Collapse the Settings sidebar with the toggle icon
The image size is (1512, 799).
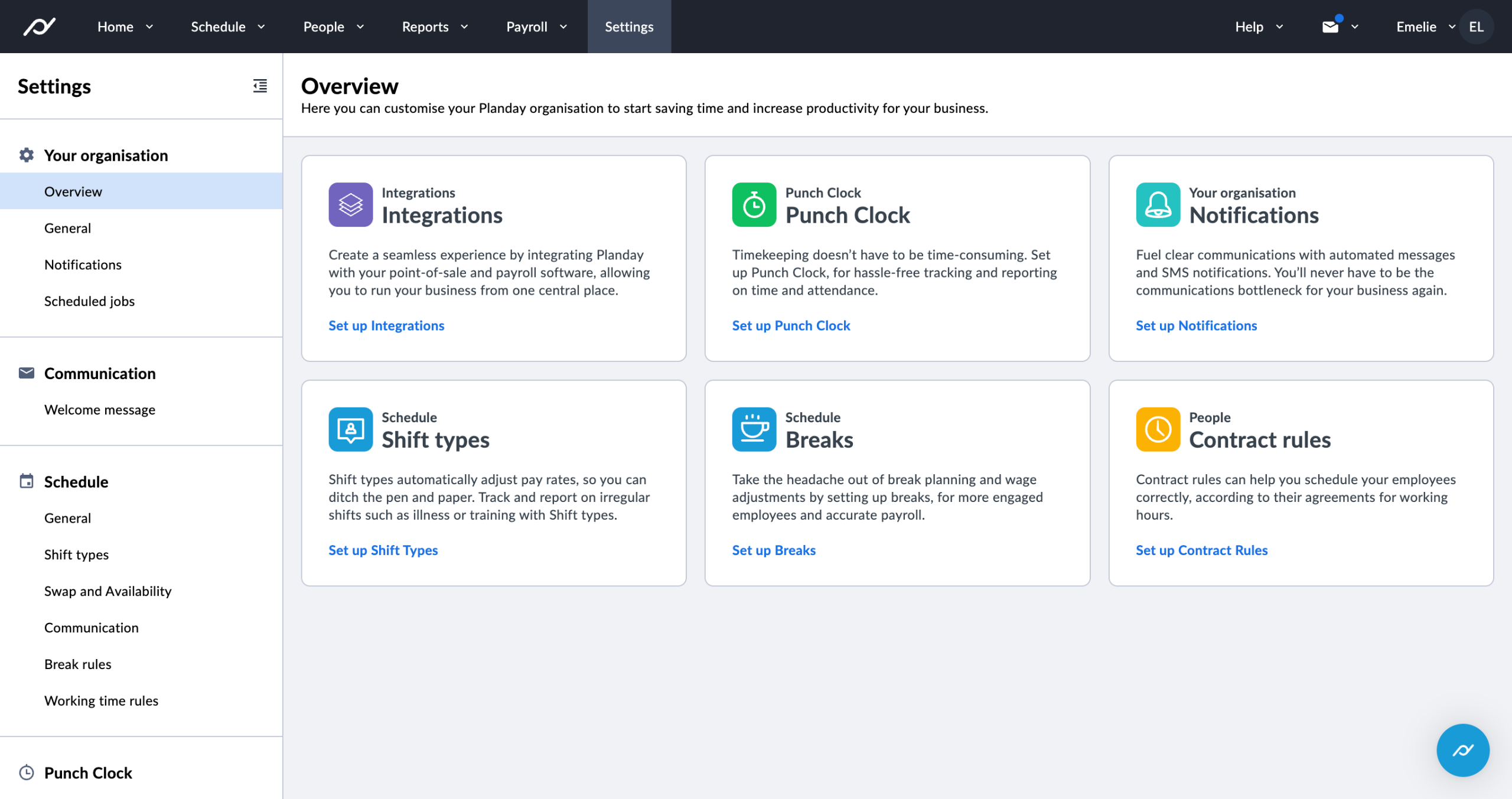[x=260, y=86]
